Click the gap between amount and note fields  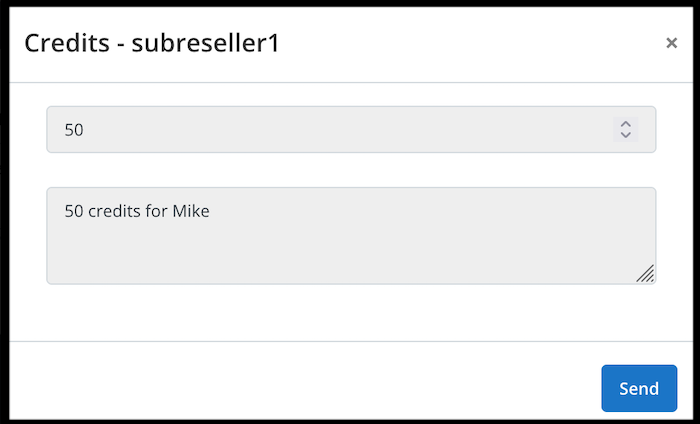350,170
